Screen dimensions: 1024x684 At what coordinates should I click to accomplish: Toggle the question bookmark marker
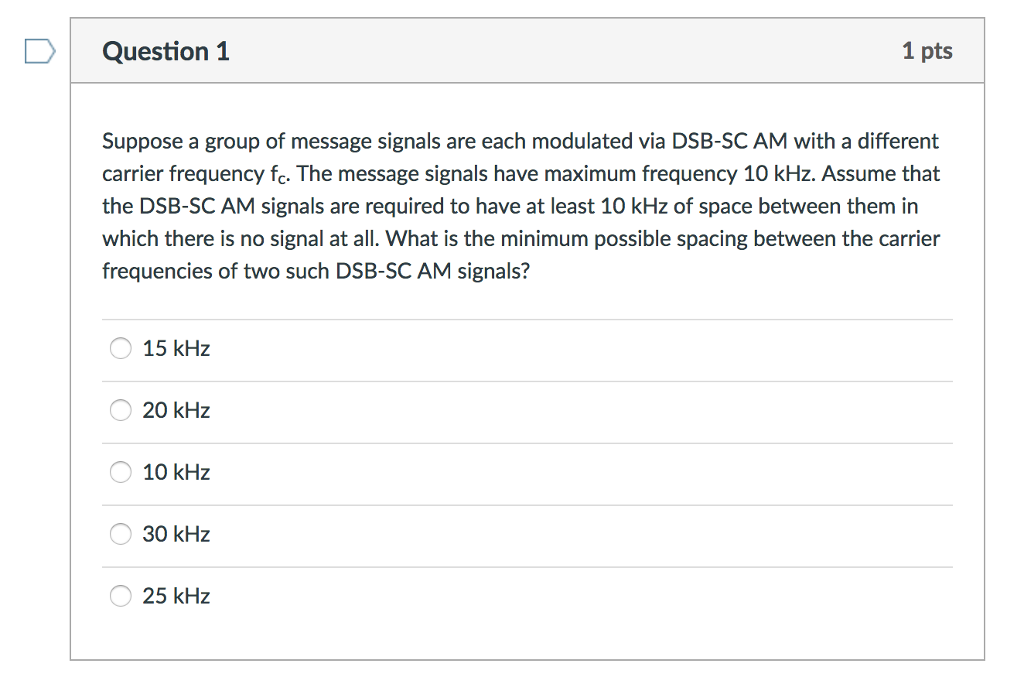pyautogui.click(x=39, y=49)
